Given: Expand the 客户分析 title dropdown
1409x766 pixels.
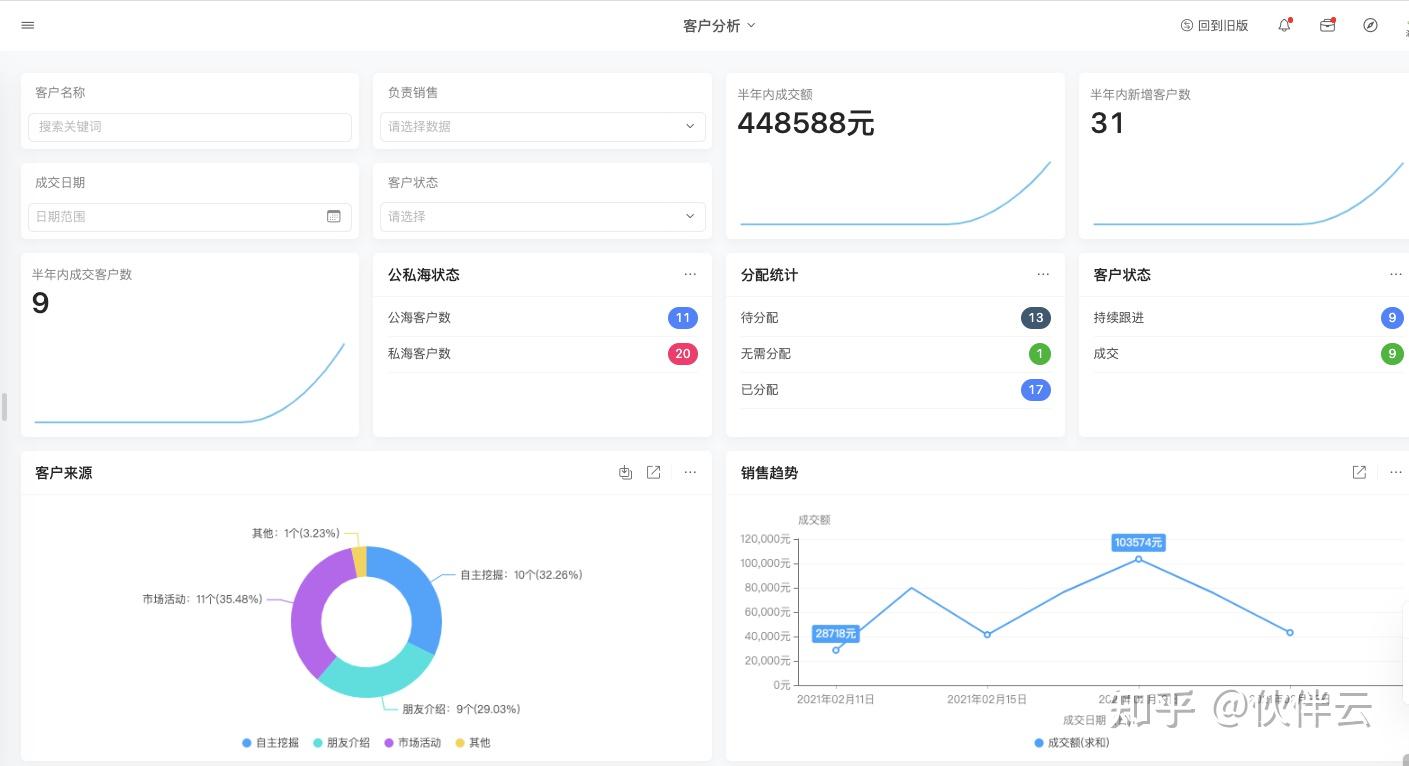Looking at the screenshot, I should pyautogui.click(x=719, y=25).
